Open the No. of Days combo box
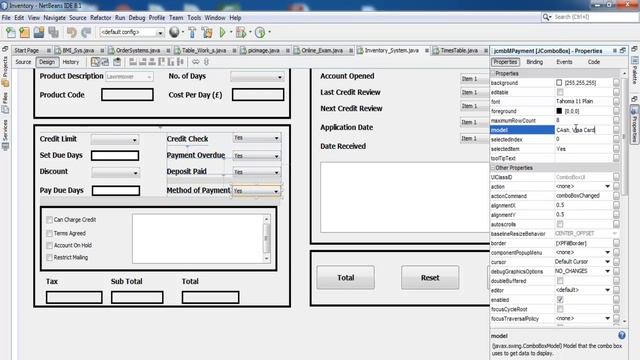640x360 pixels. point(257,77)
